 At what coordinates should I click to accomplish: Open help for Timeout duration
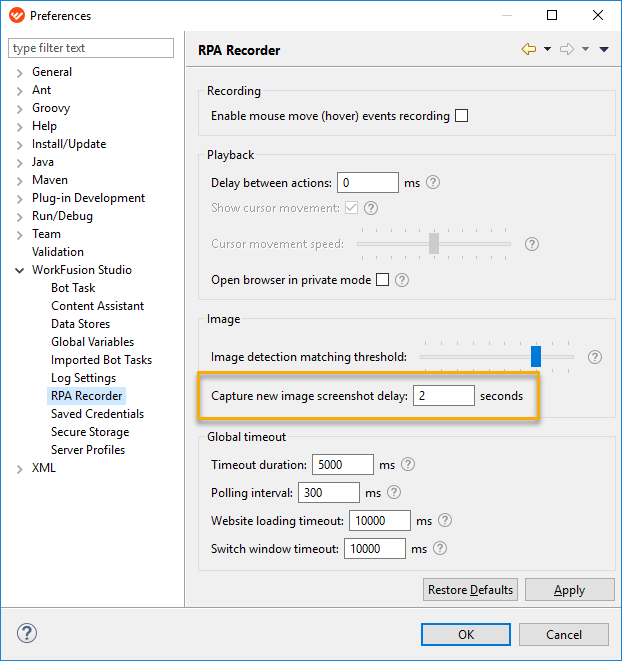click(408, 464)
